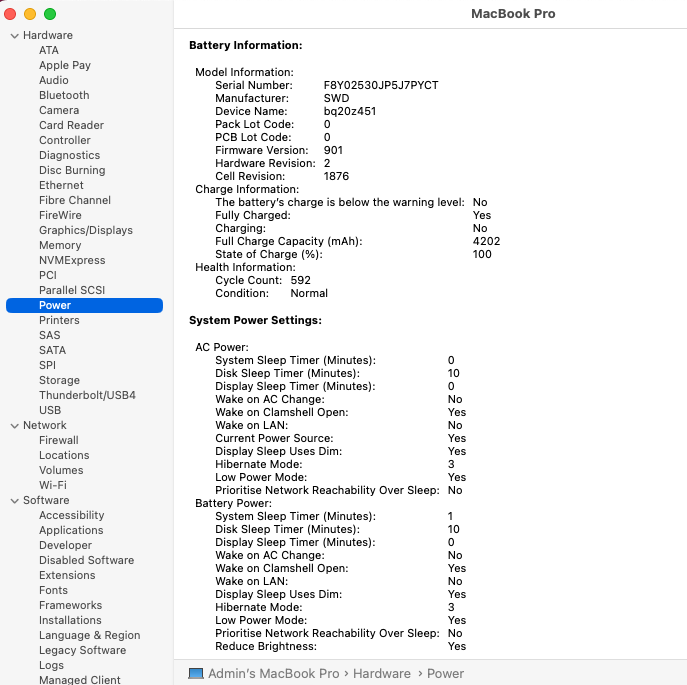Select Extensions under Software
The height and width of the screenshot is (685, 687).
point(67,575)
